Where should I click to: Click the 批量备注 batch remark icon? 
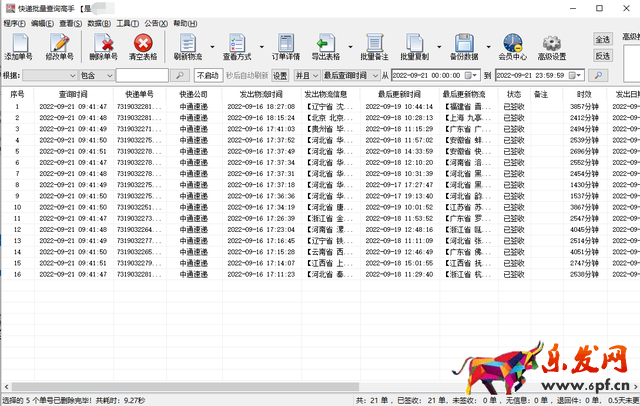coord(372,43)
